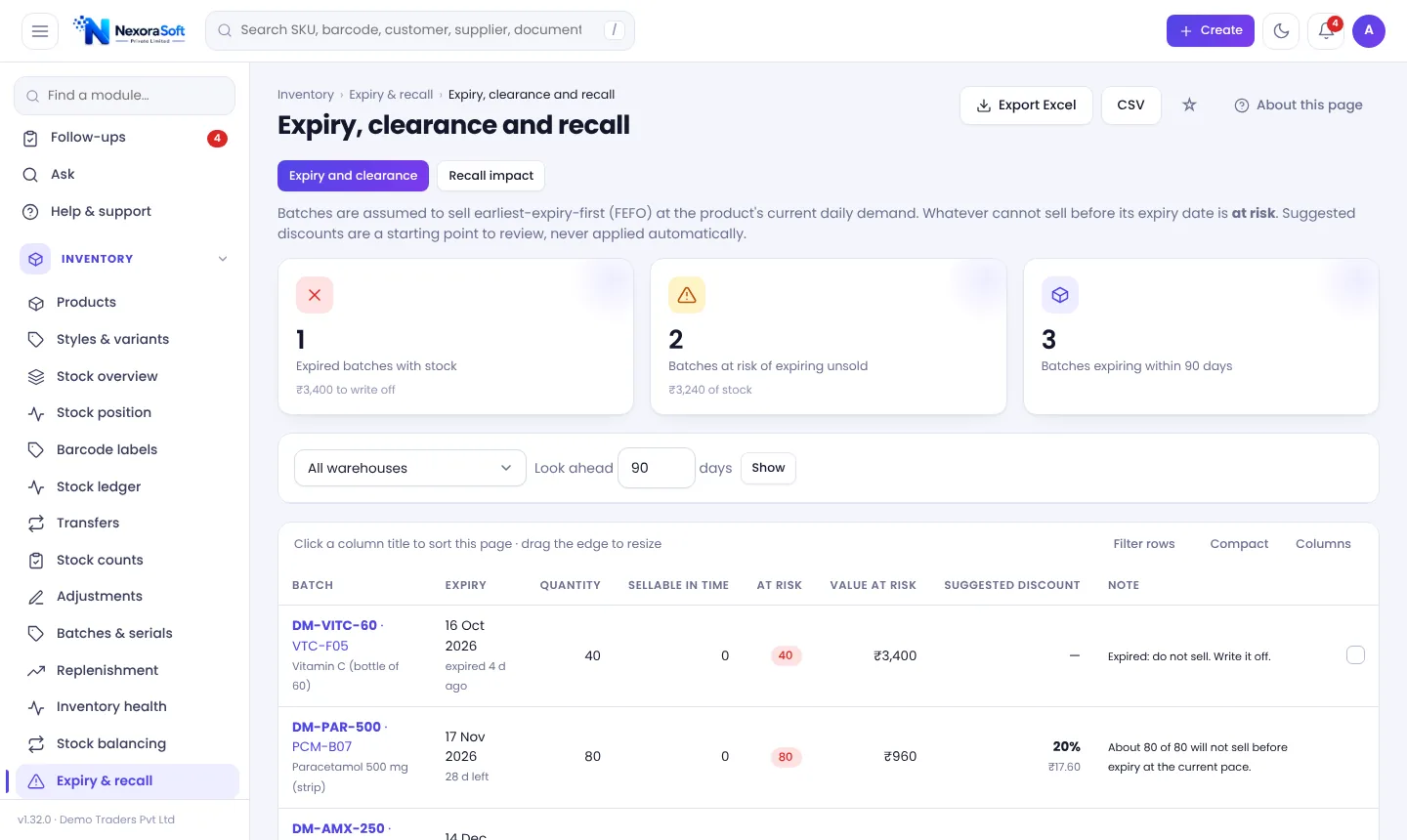
Task: Open Follow-ups in sidebar
Action: (x=124, y=138)
